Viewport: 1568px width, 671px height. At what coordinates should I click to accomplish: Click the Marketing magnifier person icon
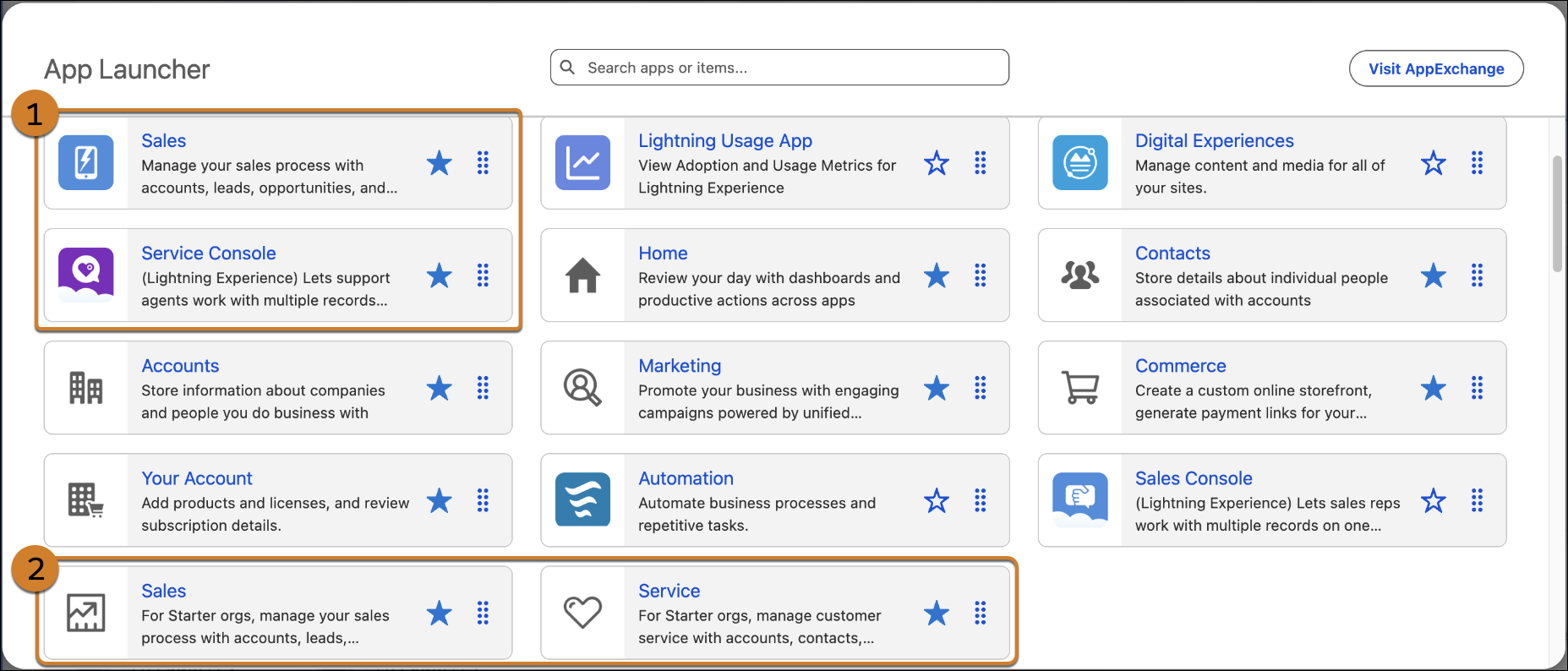point(583,388)
